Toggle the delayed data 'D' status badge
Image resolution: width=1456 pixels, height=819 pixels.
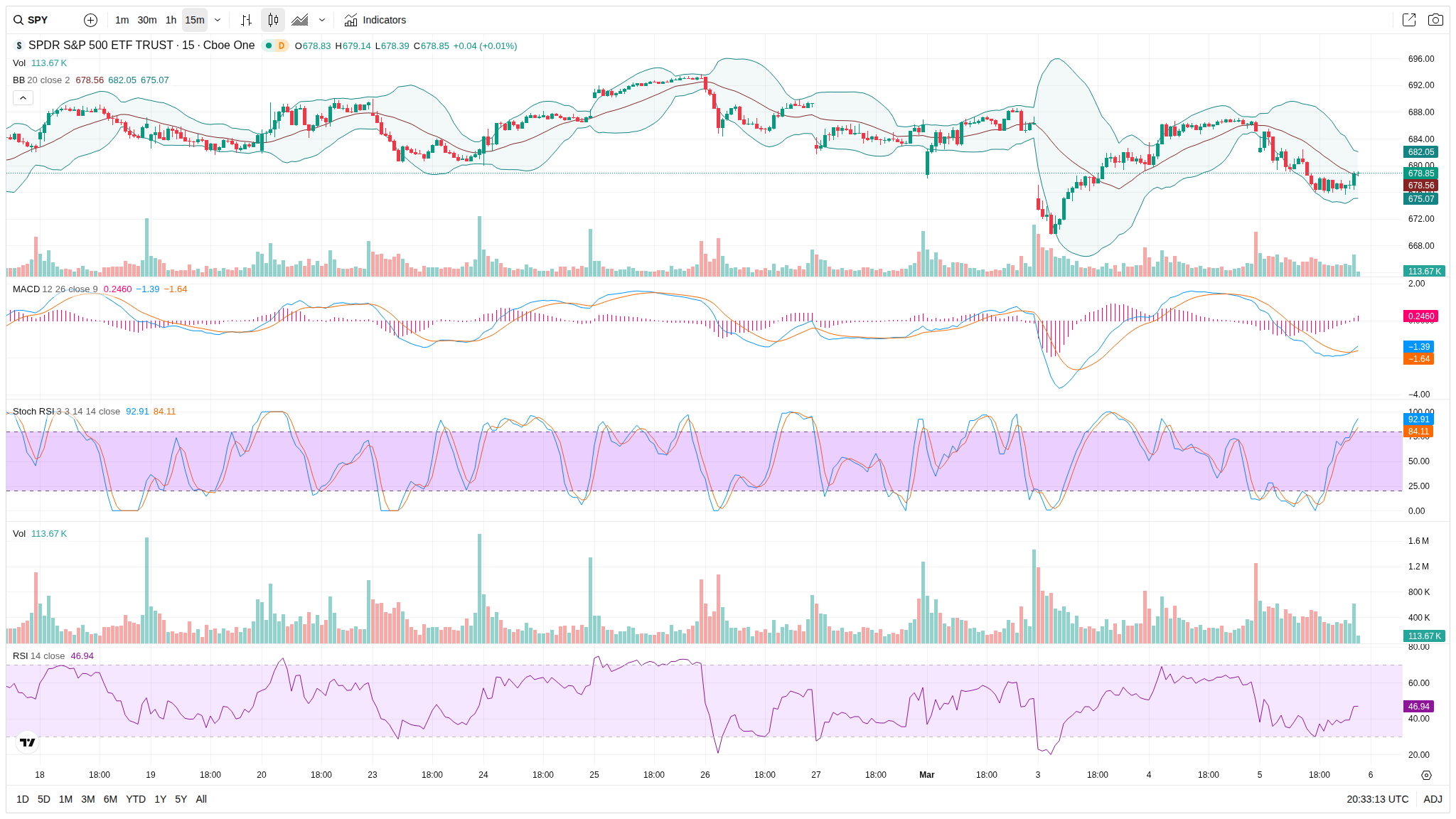[282, 45]
